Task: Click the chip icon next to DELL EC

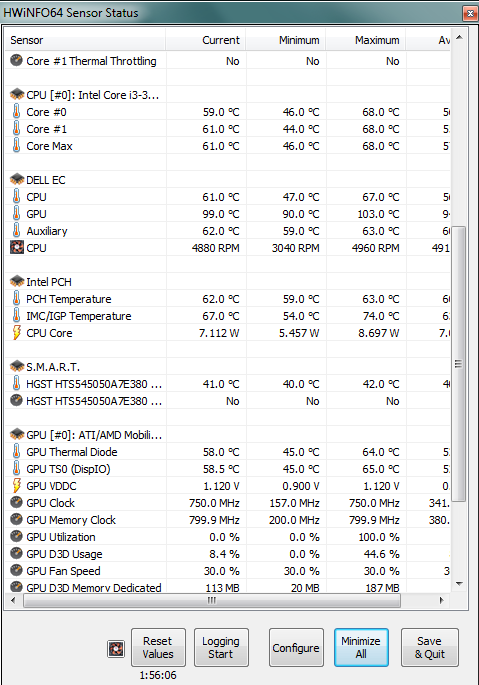Action: (x=17, y=179)
